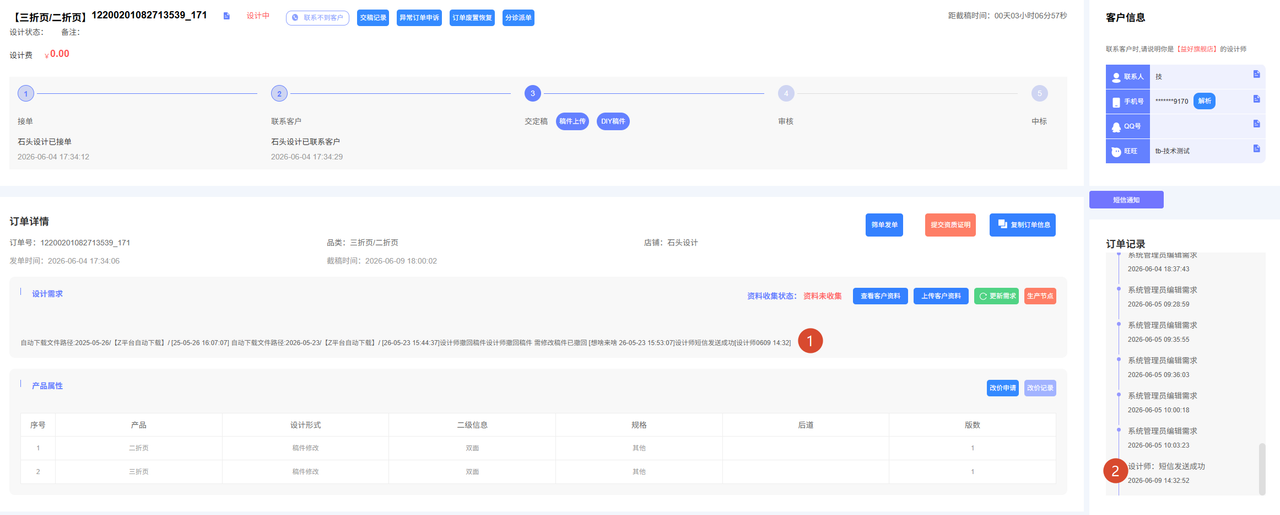This screenshot has width=1280, height=515.
Task: Click 石头设计已接单 status text
Action: [x=44, y=142]
